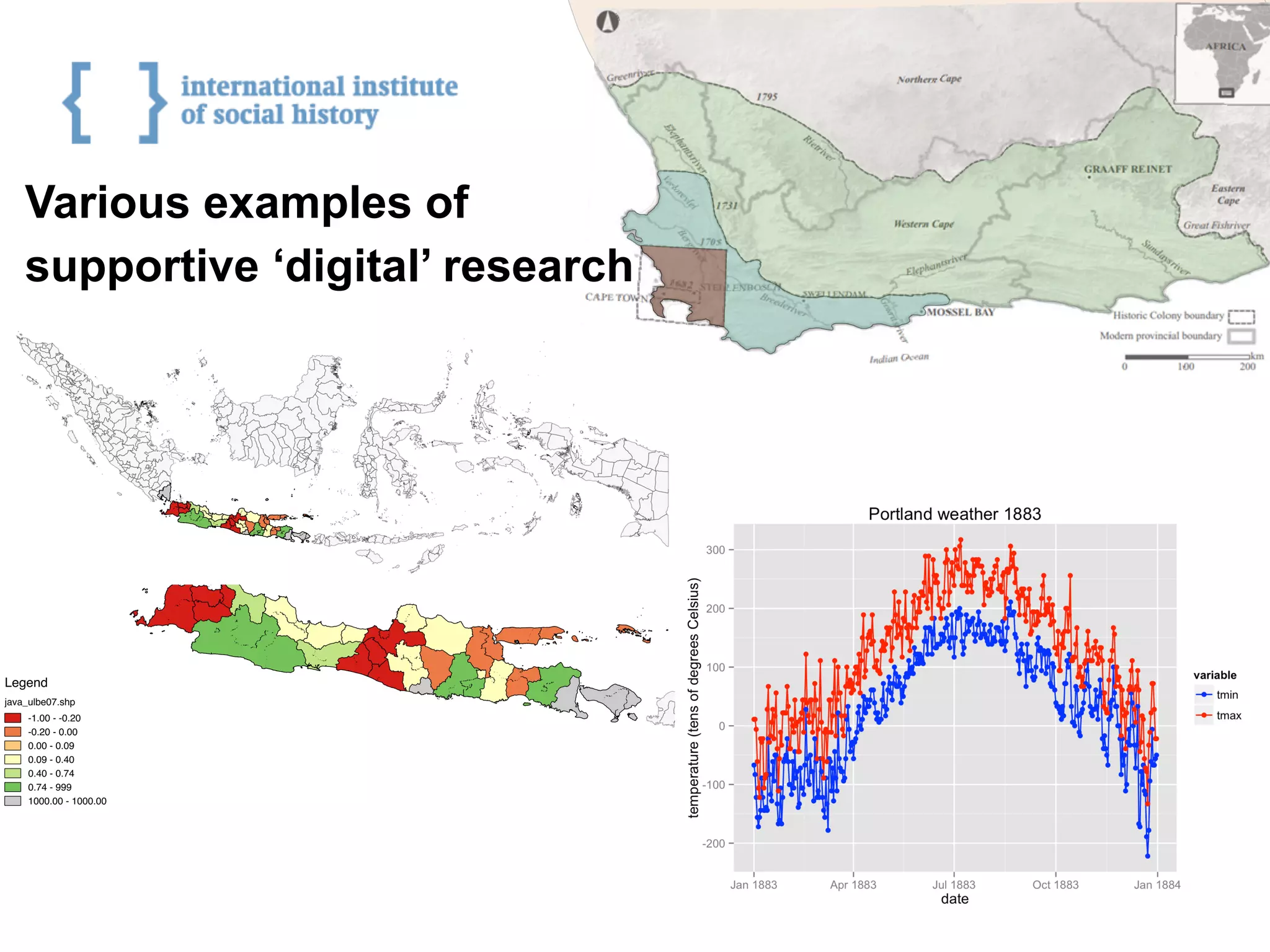The width and height of the screenshot is (1270, 952).
Task: Click the Africa inset map thumbnail
Action: (x=1222, y=53)
